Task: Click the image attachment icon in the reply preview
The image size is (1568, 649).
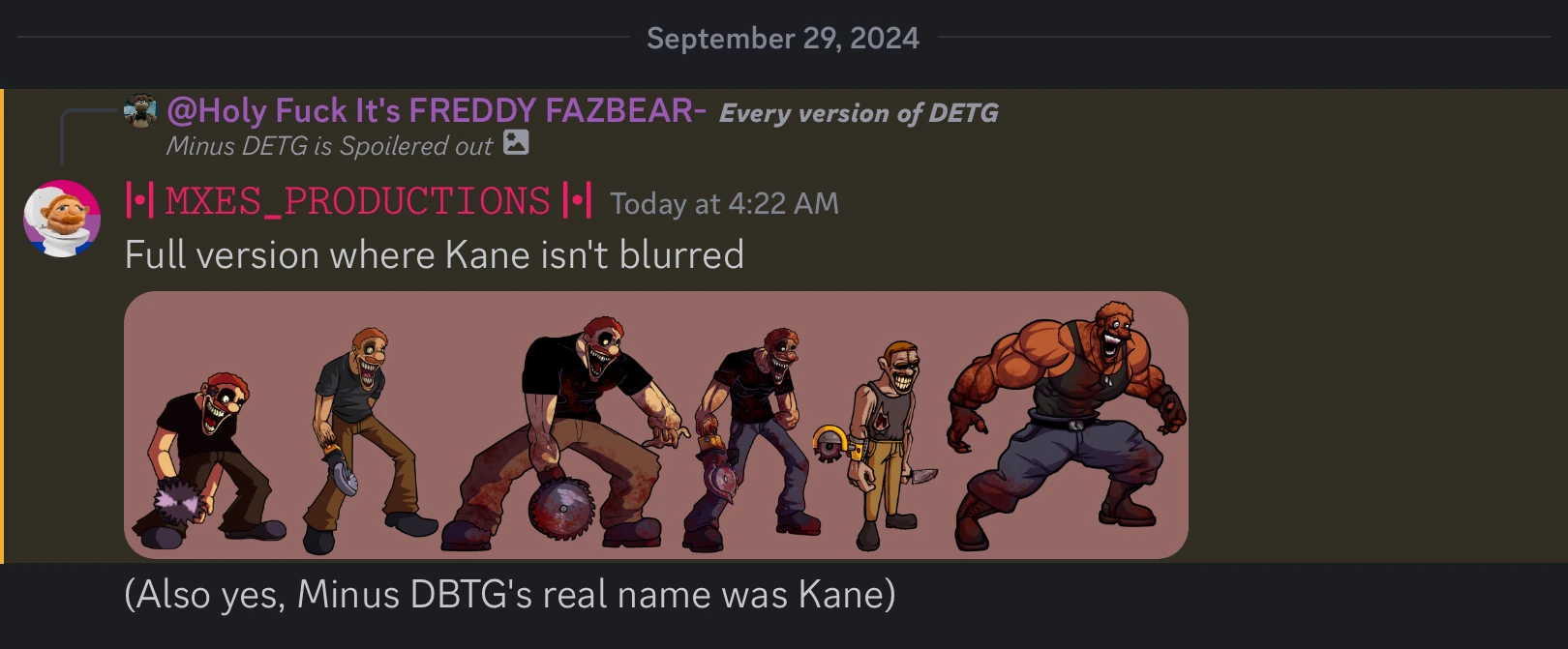Action: coord(516,142)
